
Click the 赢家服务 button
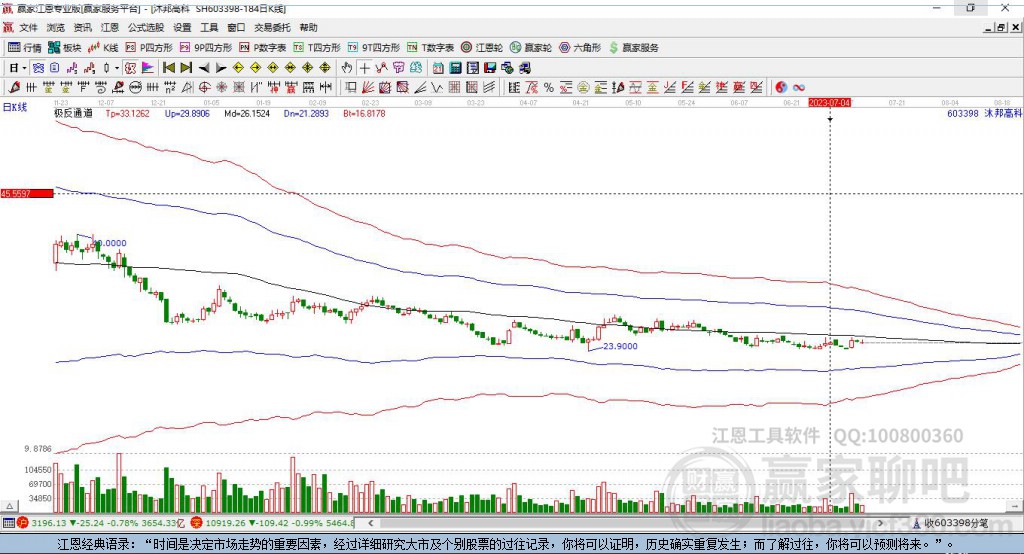[x=633, y=48]
